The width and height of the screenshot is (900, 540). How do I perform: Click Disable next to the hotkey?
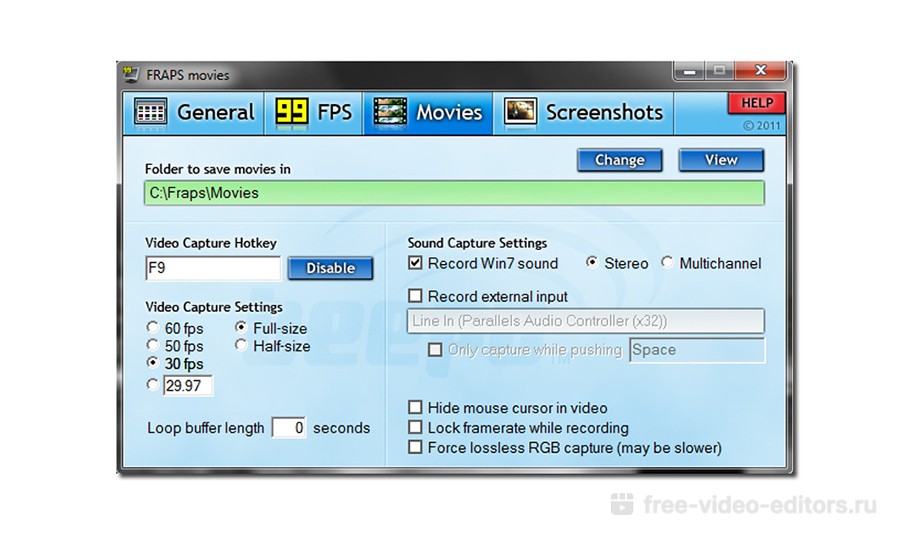pyautogui.click(x=330, y=268)
